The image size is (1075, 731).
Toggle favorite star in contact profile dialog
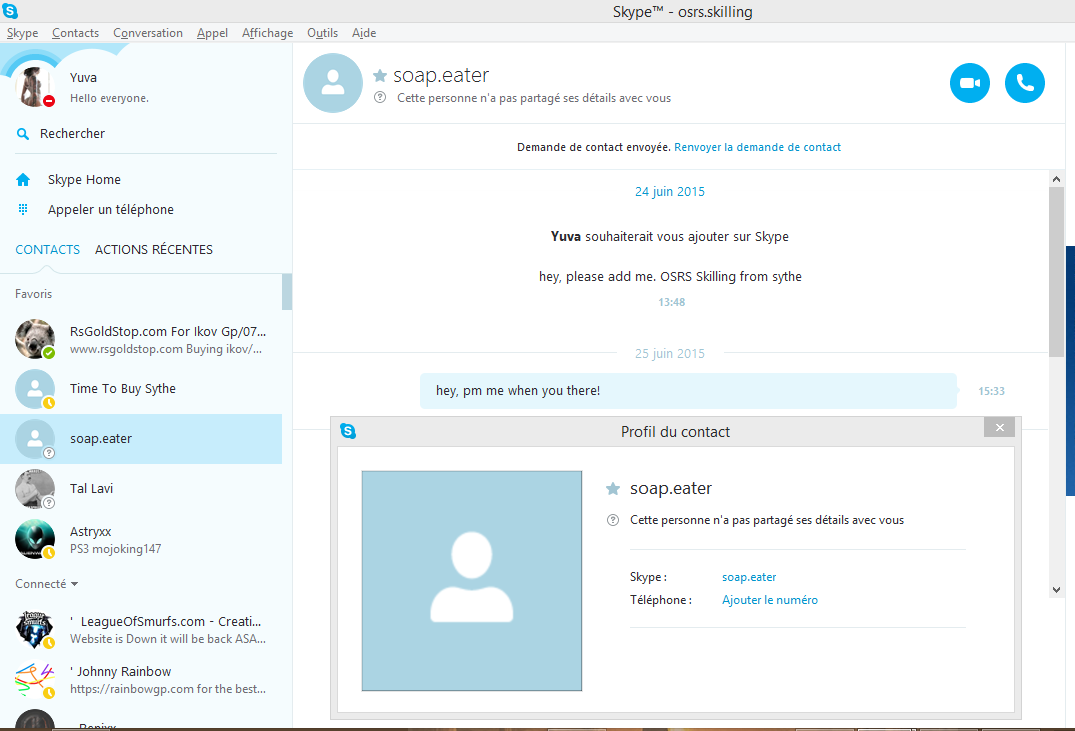(613, 488)
